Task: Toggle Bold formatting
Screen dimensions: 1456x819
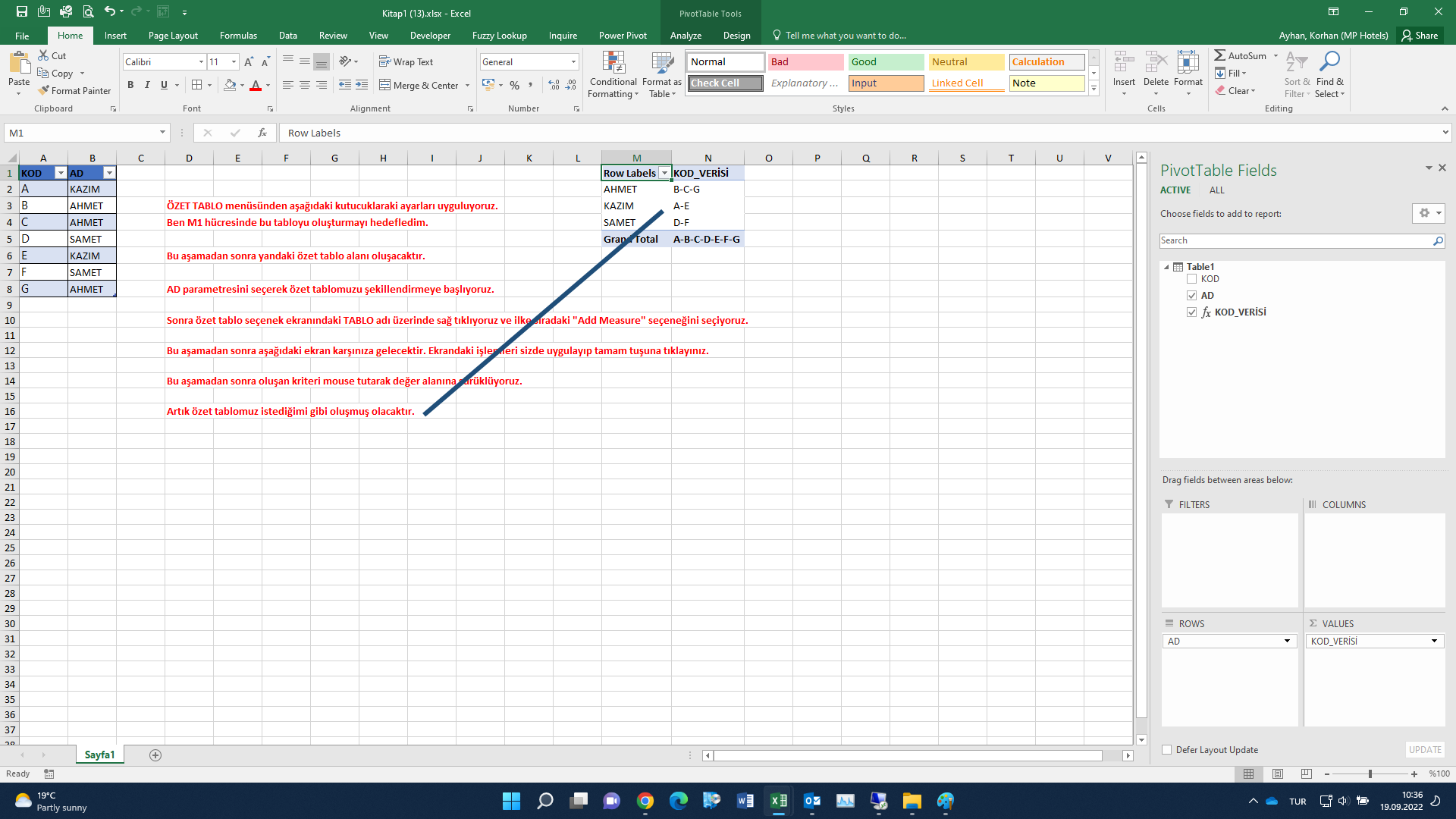Action: tap(130, 85)
